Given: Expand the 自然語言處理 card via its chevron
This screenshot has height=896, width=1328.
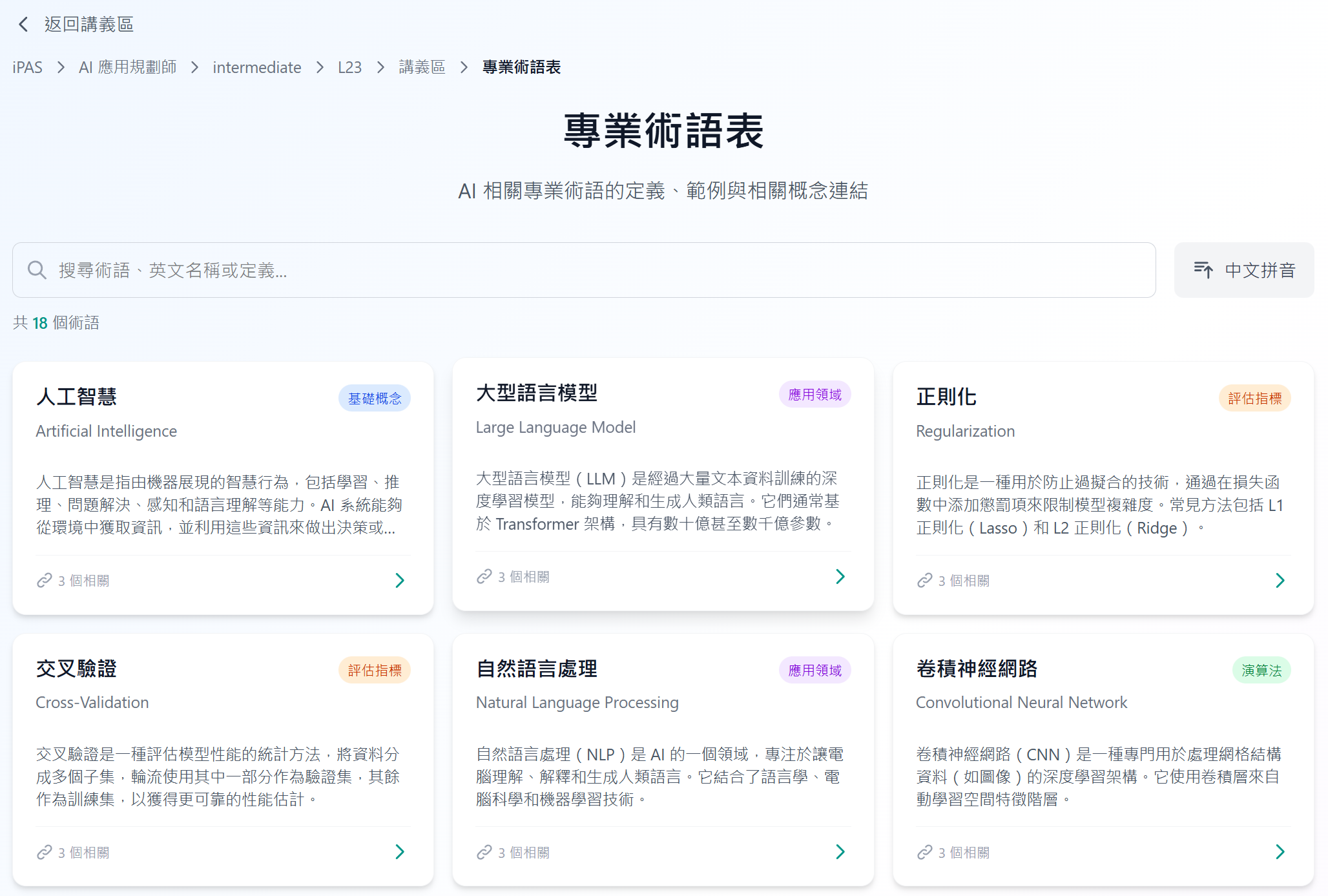Looking at the screenshot, I should [x=840, y=852].
